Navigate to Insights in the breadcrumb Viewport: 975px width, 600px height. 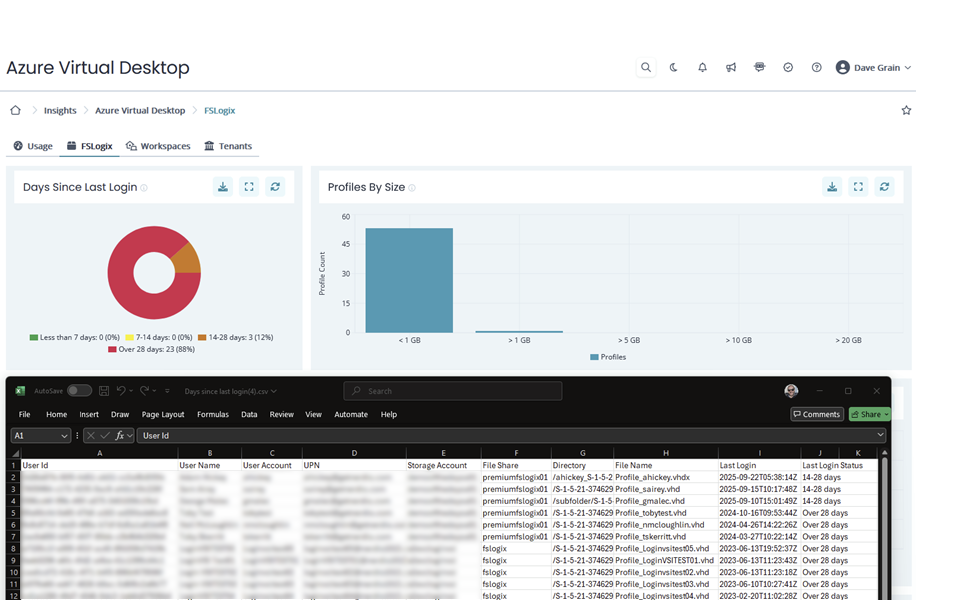pos(60,110)
